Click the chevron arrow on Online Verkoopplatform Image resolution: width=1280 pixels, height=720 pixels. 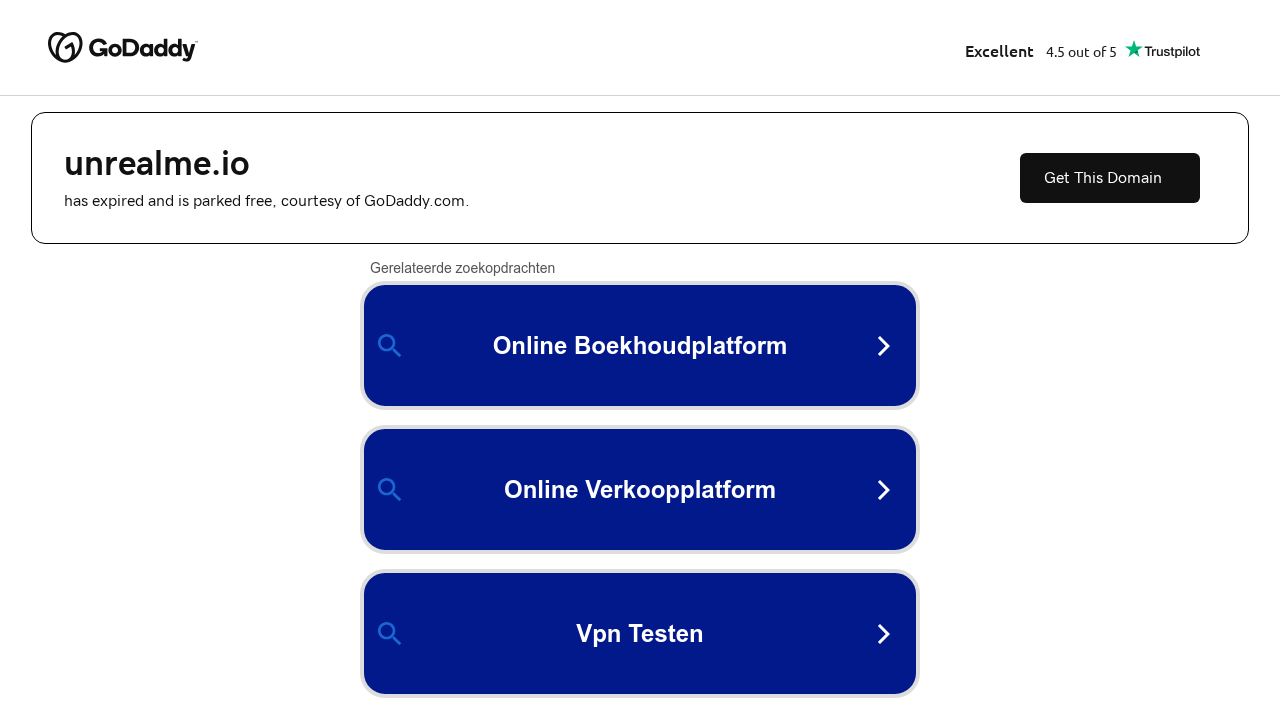click(884, 490)
